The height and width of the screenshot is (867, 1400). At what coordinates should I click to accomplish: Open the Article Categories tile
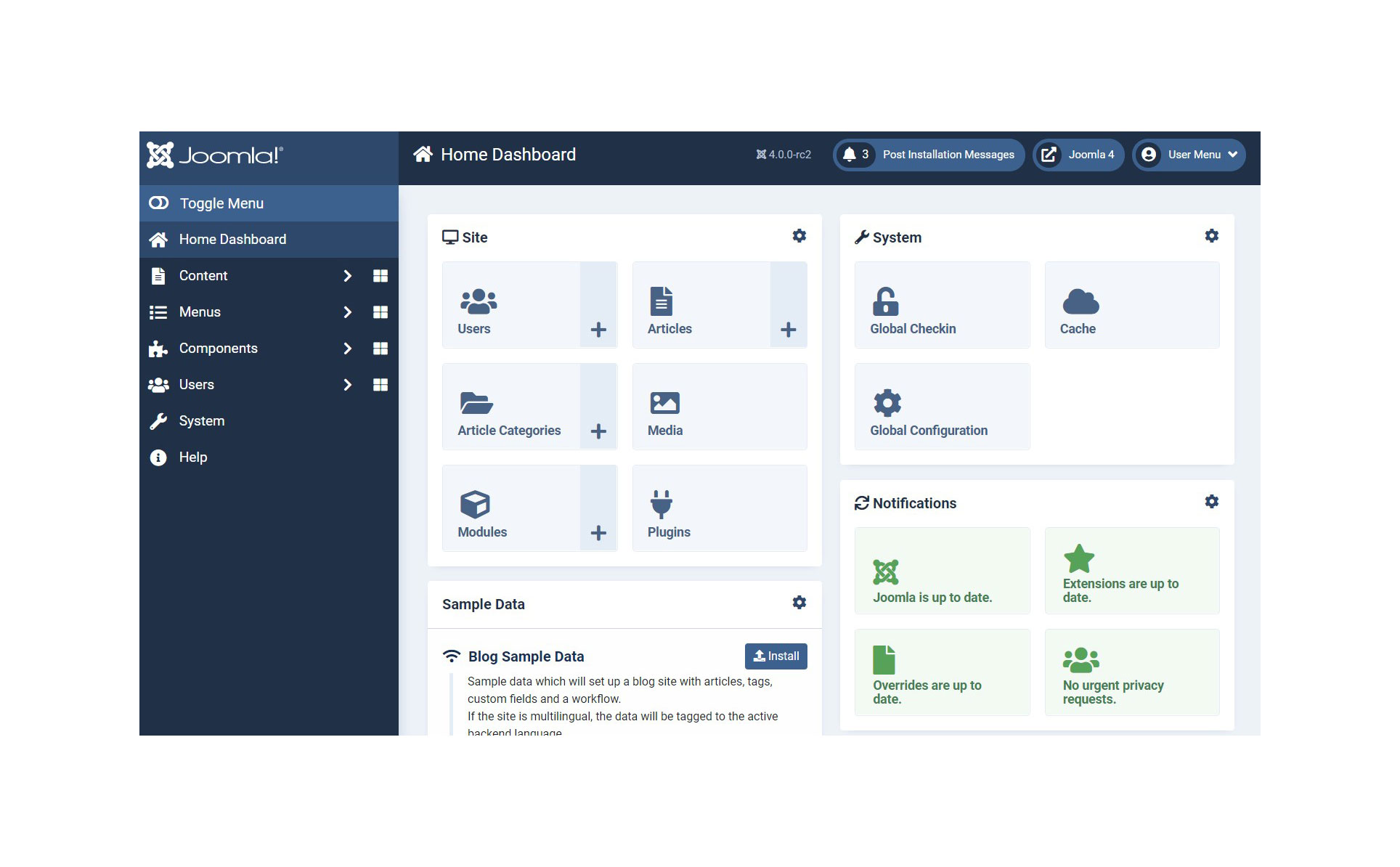[511, 407]
